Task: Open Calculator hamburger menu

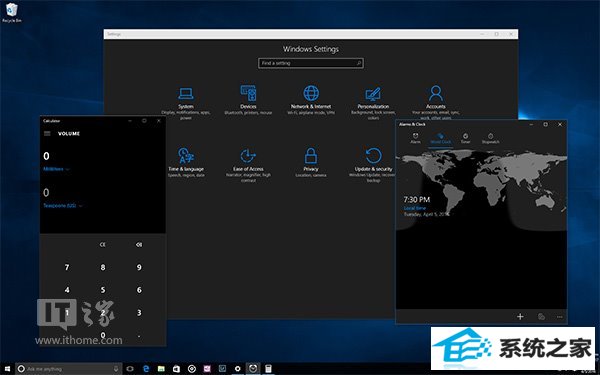Action: [47, 134]
